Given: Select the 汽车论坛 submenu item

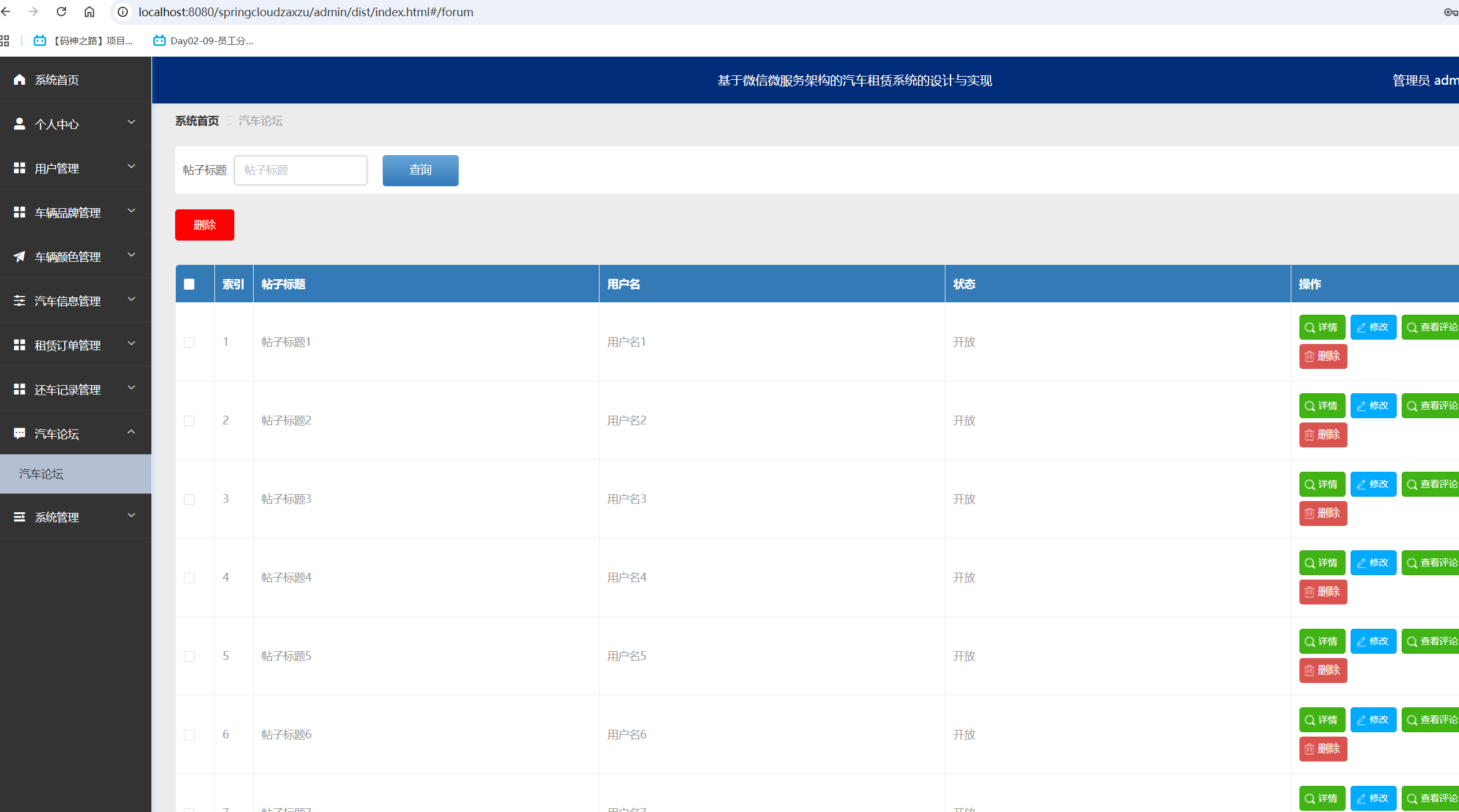Looking at the screenshot, I should pyautogui.click(x=41, y=474).
